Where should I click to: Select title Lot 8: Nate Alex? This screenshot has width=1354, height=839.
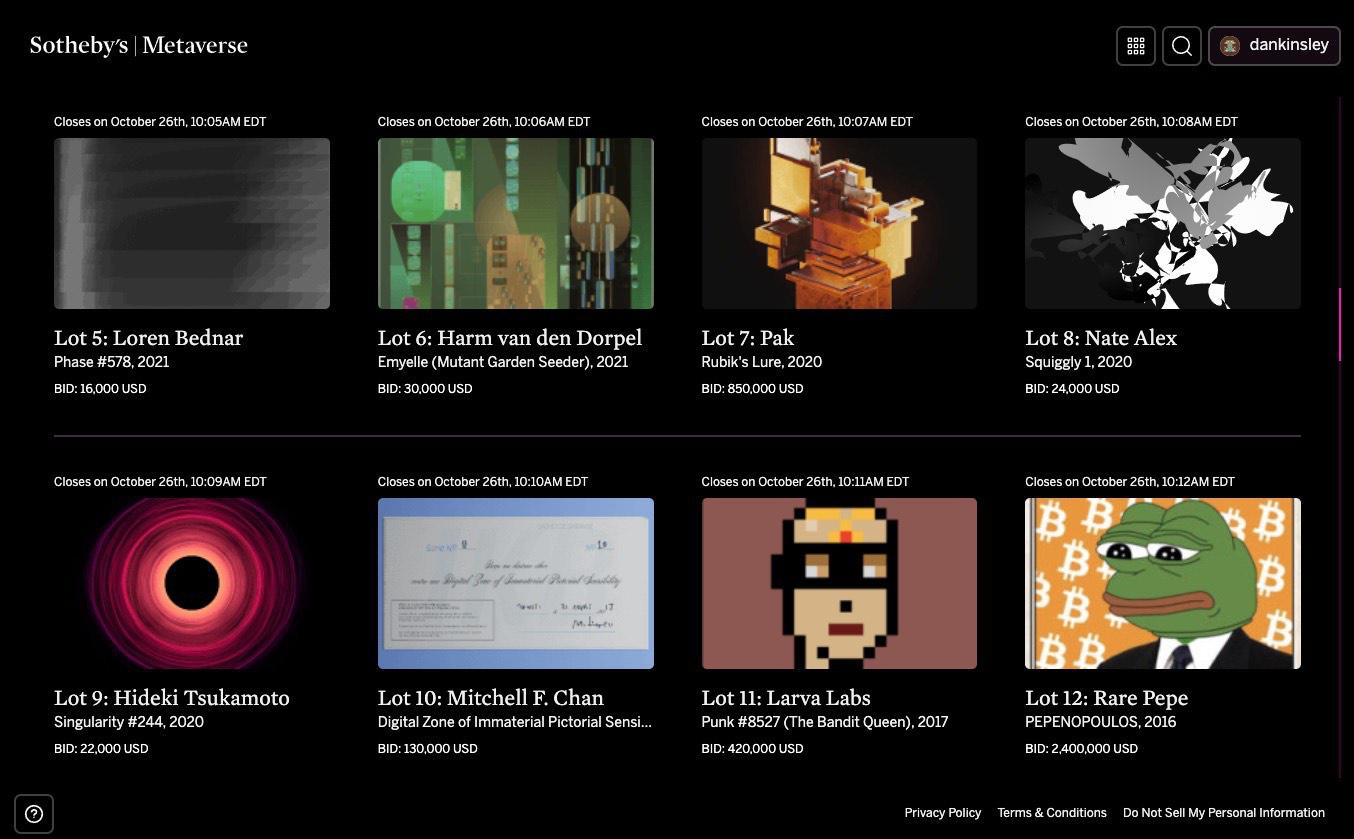(1101, 338)
